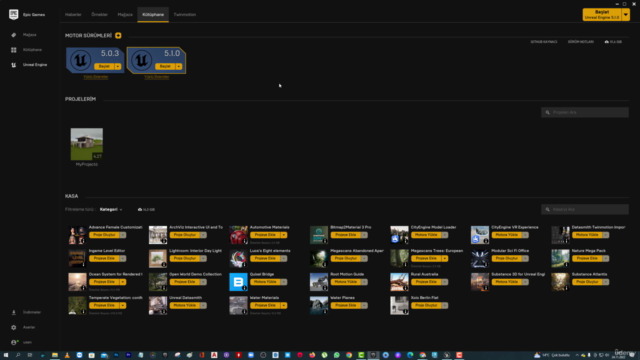Screen dimensions: 640x360
Task: Click Motora Yükle for Quixel Bridge
Action: (x=265, y=282)
